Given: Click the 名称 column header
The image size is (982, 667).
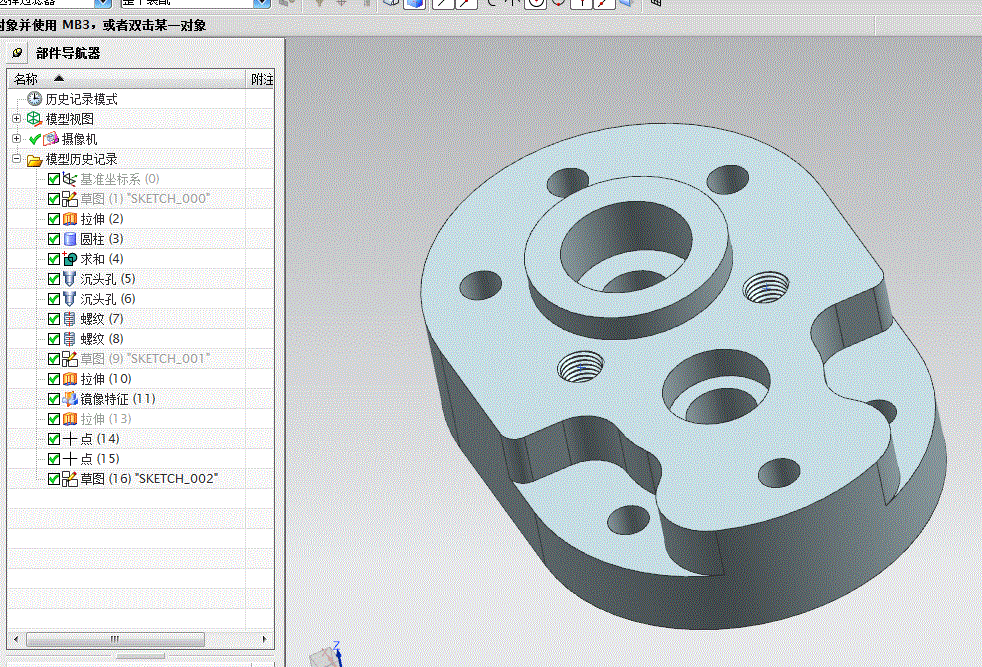Looking at the screenshot, I should coord(127,79).
